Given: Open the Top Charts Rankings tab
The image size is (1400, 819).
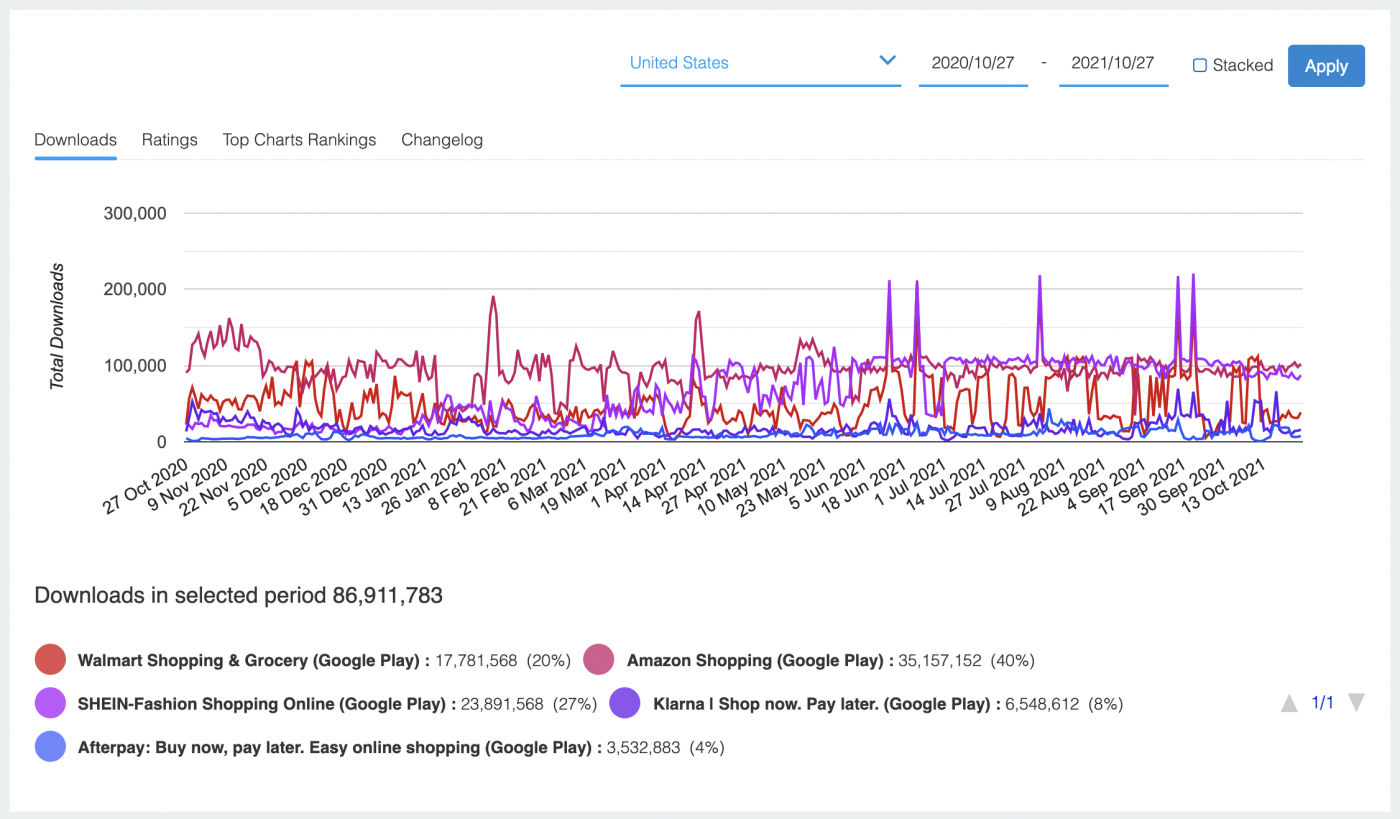Looking at the screenshot, I should coord(299,140).
